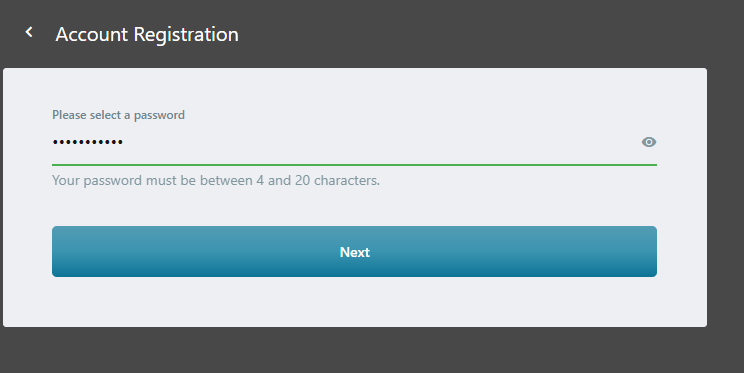
Task: Click the green underline of password field
Action: [x=354, y=165]
